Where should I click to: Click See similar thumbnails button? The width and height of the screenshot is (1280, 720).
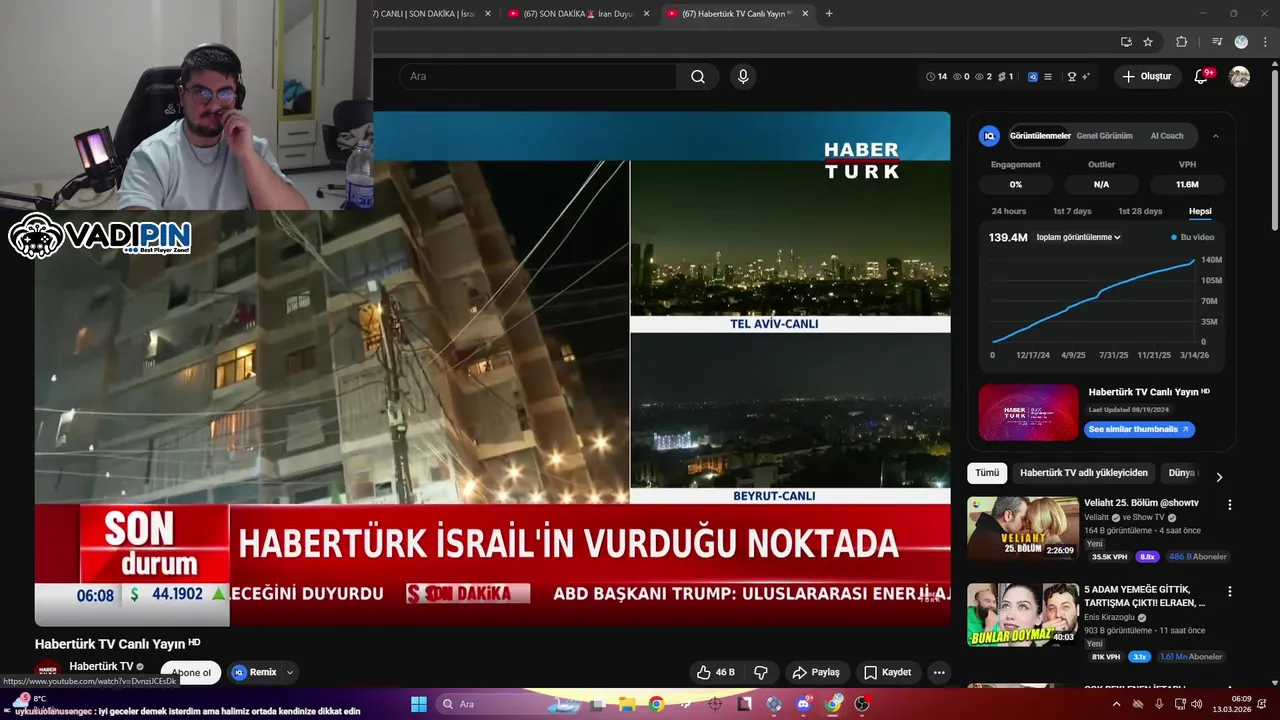tap(1139, 429)
